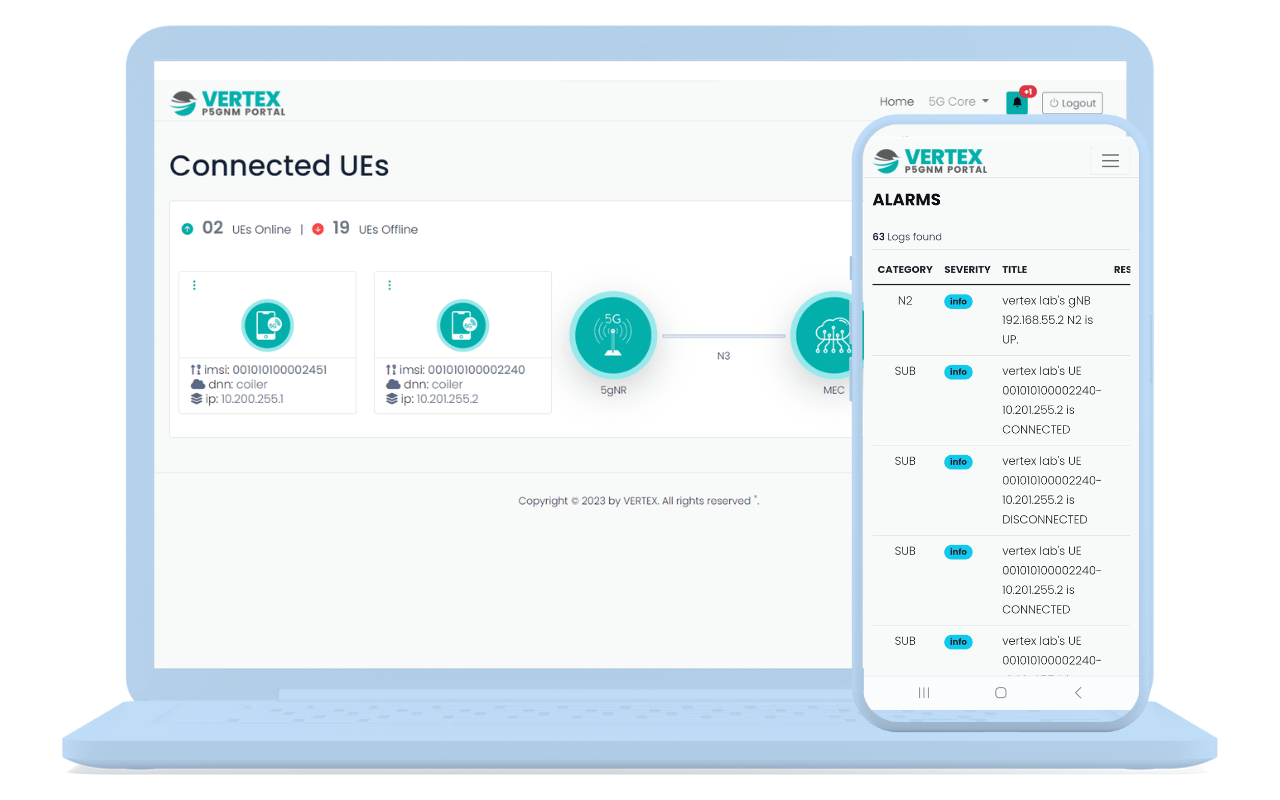Click the phone icon for UE 001010100002451
This screenshot has width=1280, height=800.
[x=267, y=325]
